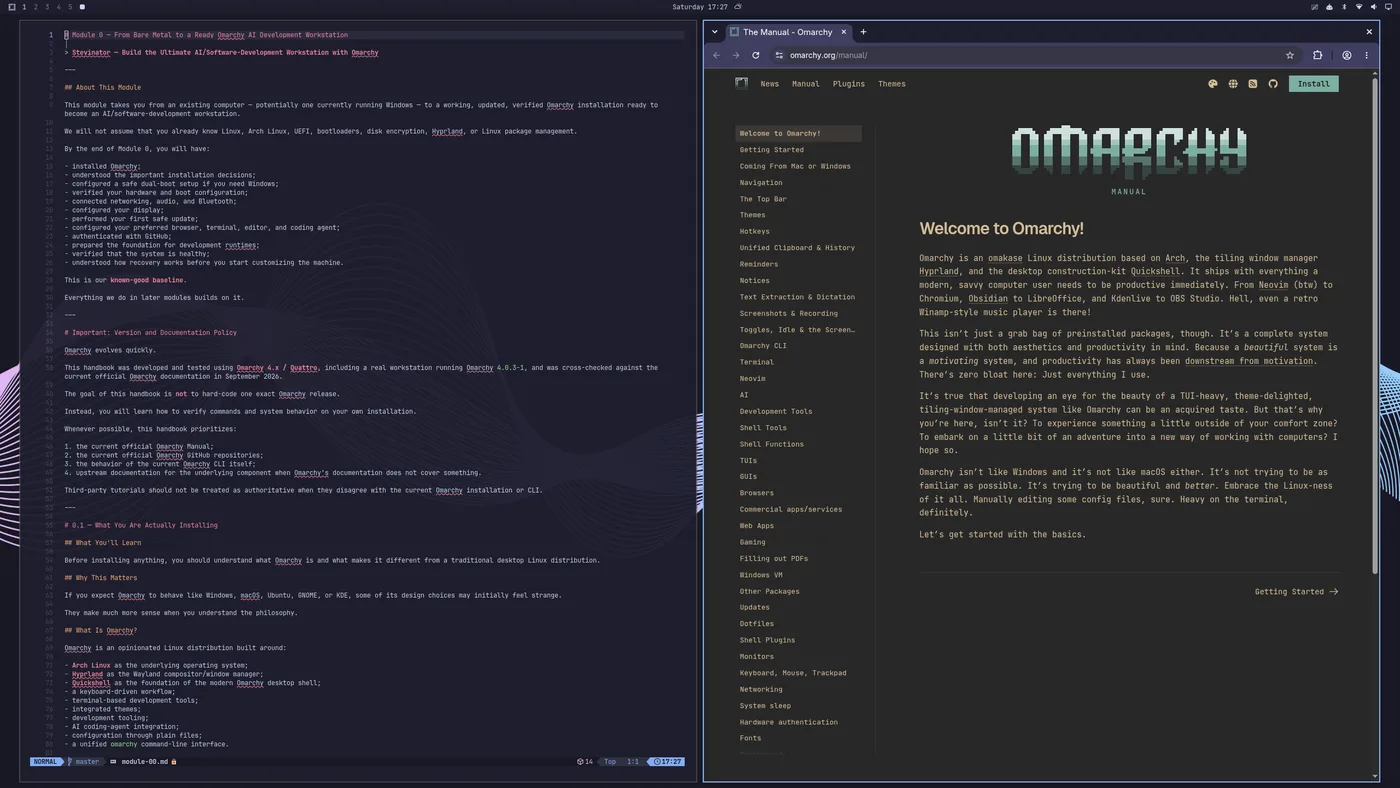Viewport: 1400px width, 788px height.
Task: Click NORMAL mode indicator in Neovim statusline
Action: (x=45, y=762)
